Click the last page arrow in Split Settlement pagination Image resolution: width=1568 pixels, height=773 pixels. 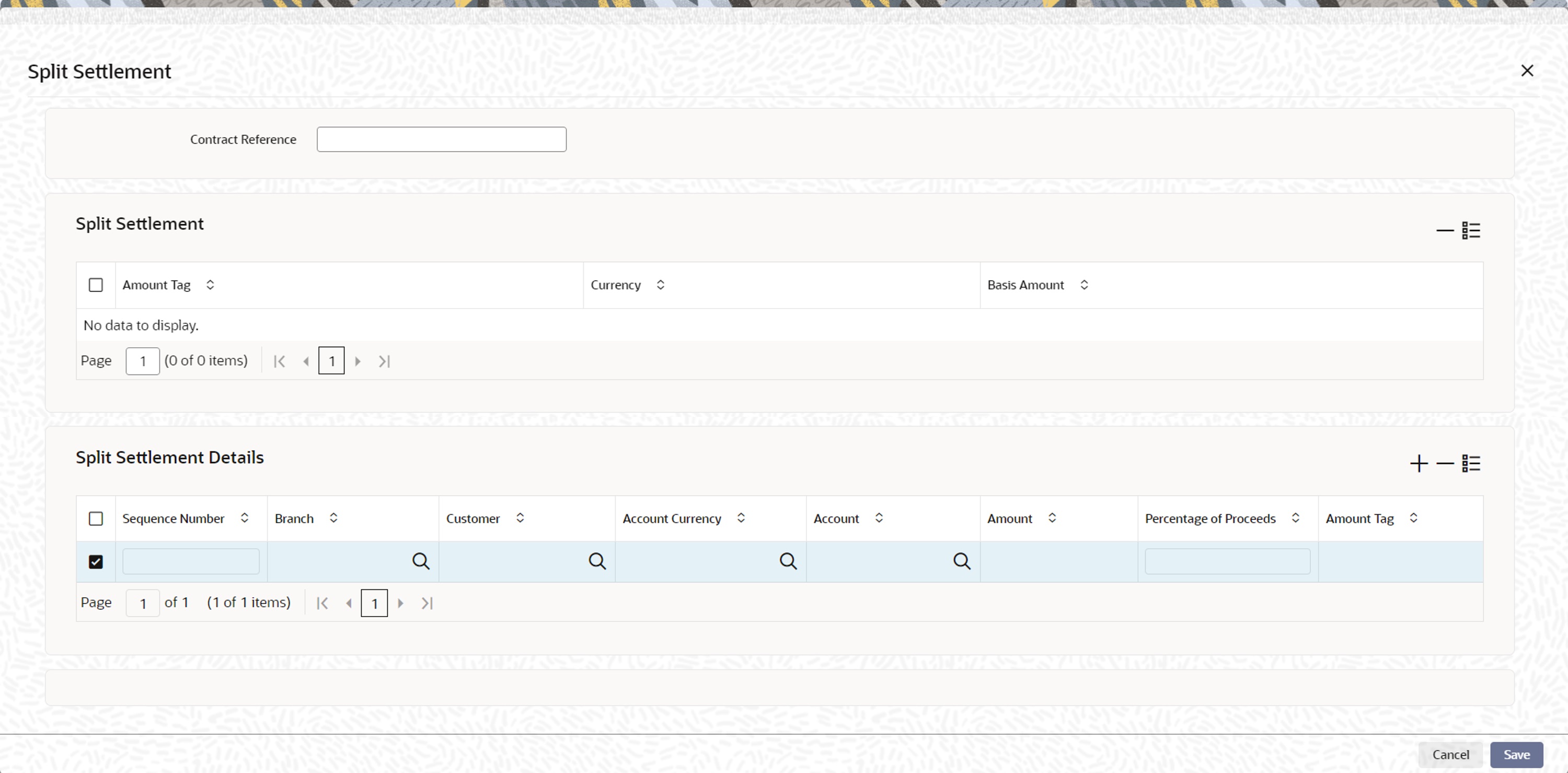(384, 361)
